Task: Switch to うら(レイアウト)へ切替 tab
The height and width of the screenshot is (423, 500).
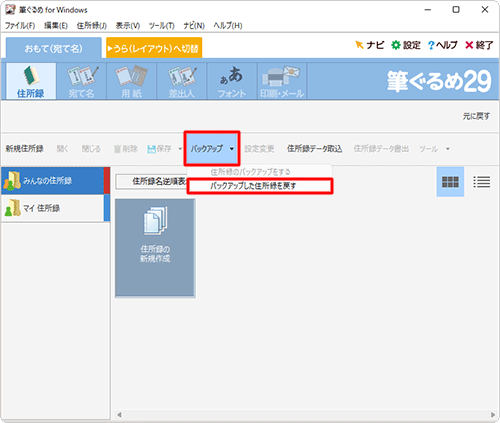Action: tap(154, 49)
